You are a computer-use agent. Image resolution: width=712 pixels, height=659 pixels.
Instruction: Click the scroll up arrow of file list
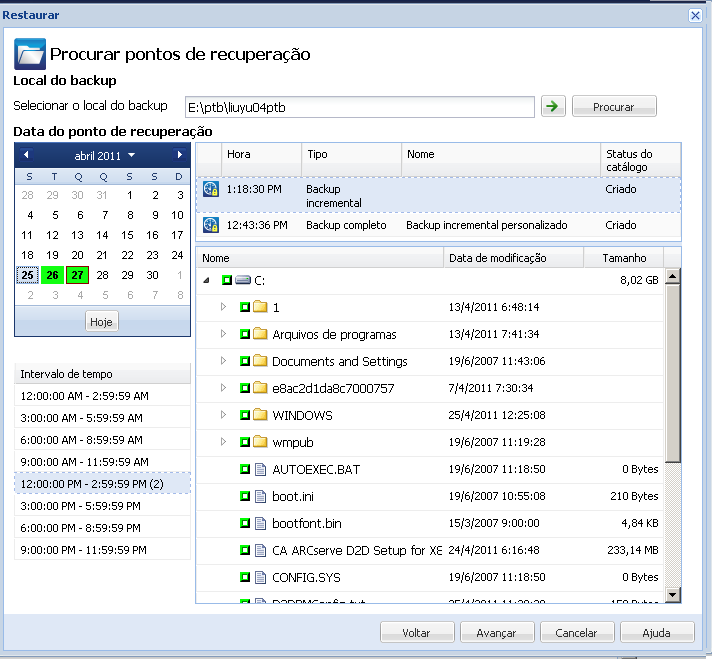point(672,276)
